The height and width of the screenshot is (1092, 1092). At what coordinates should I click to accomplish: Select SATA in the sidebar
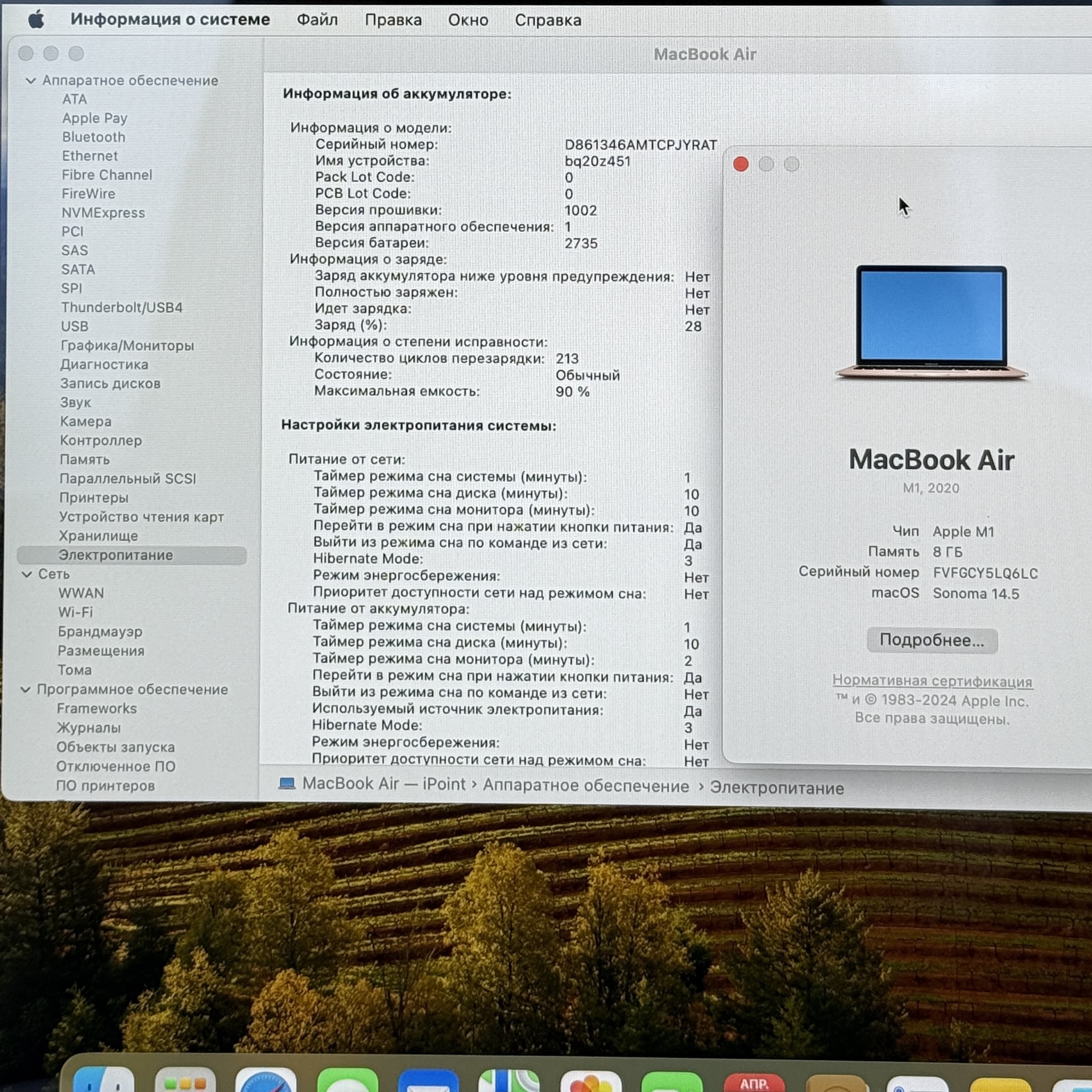click(78, 270)
